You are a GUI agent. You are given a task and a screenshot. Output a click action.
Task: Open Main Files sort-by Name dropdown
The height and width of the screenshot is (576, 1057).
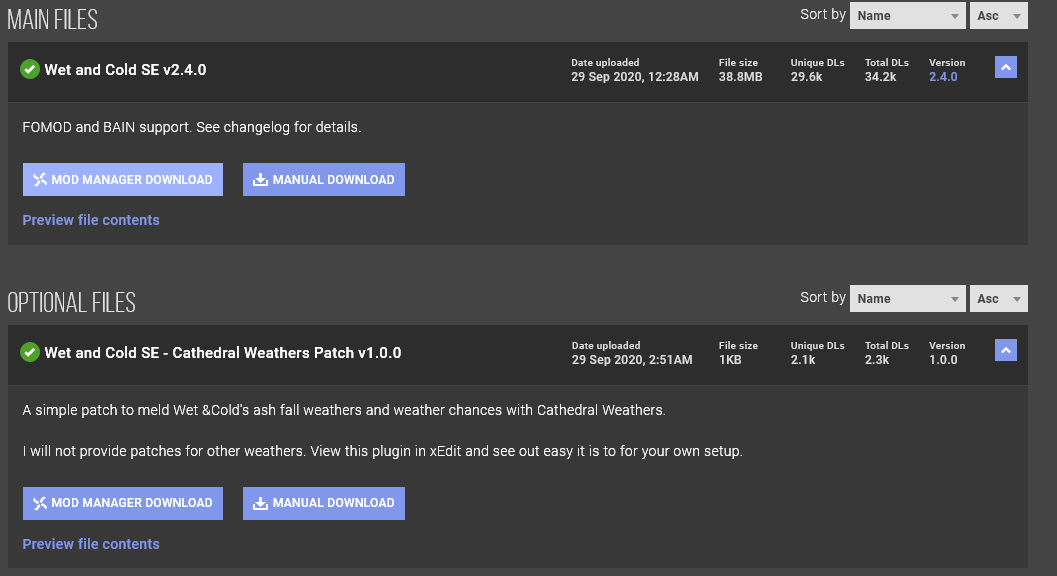coord(907,16)
